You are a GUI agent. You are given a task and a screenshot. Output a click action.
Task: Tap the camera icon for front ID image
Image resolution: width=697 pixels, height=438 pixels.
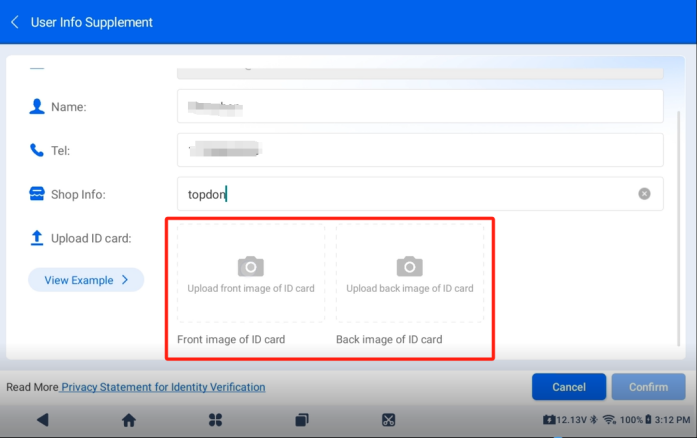click(x=250, y=266)
